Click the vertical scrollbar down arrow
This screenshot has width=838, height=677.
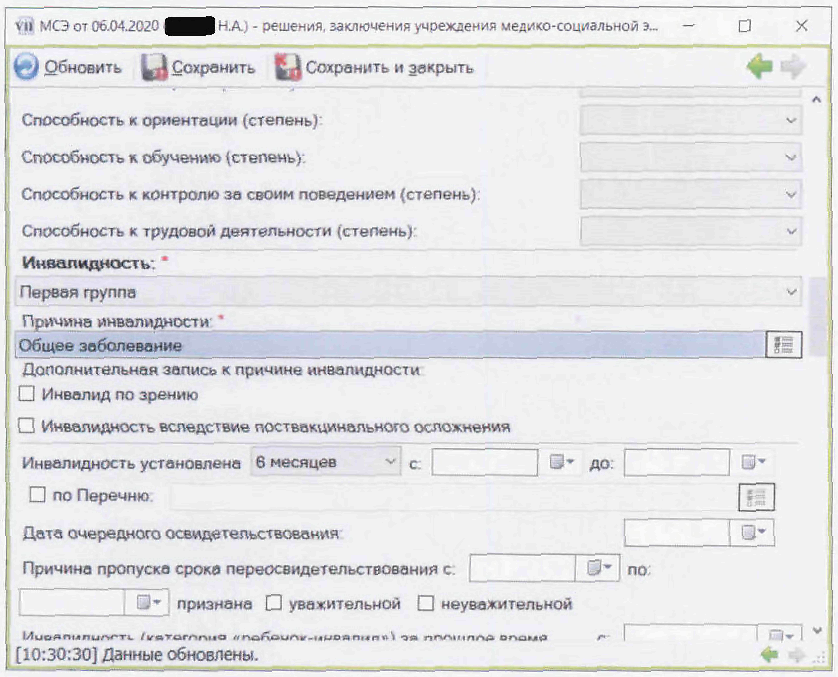tap(818, 631)
